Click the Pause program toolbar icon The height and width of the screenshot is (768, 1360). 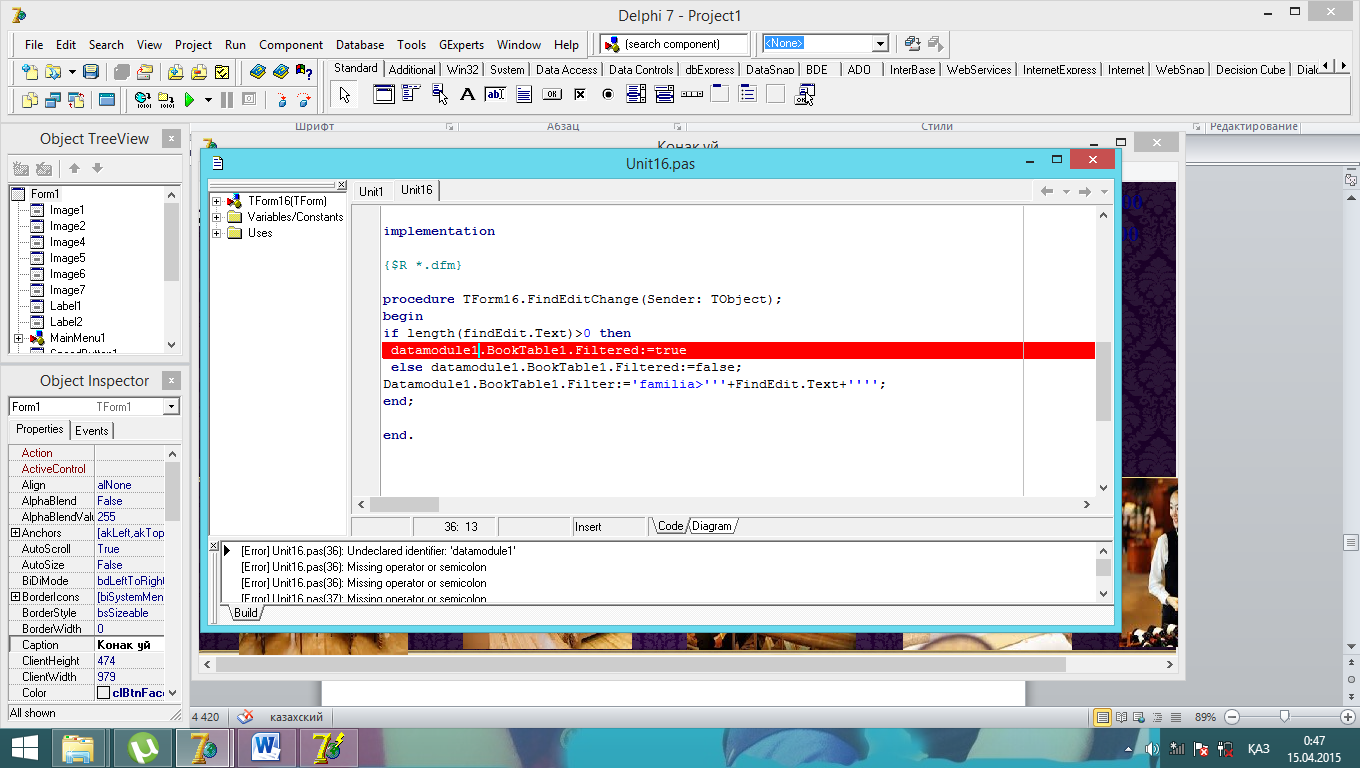(227, 99)
